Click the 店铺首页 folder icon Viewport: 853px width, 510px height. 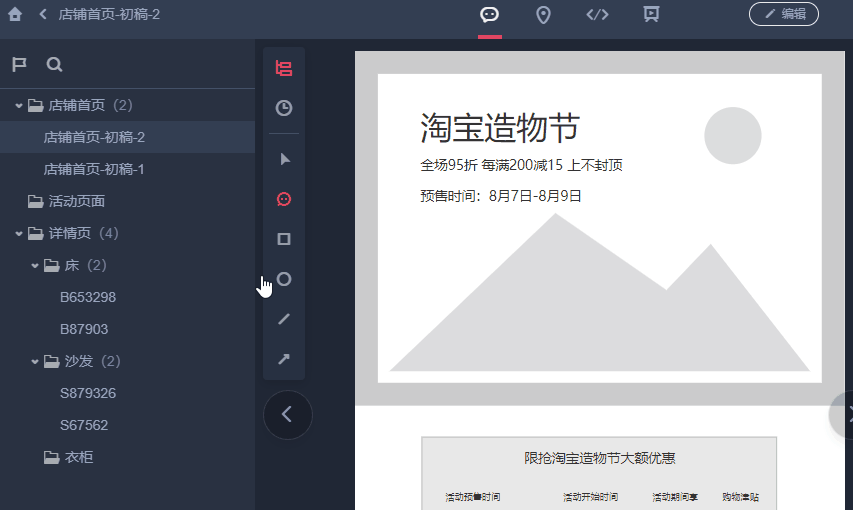pos(35,105)
